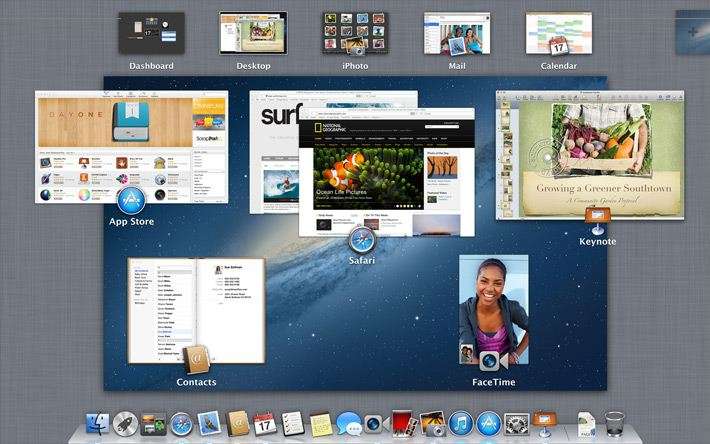Launch Launchpad rocket icon in Dock
This screenshot has height=444, width=710.
pyautogui.click(x=125, y=424)
